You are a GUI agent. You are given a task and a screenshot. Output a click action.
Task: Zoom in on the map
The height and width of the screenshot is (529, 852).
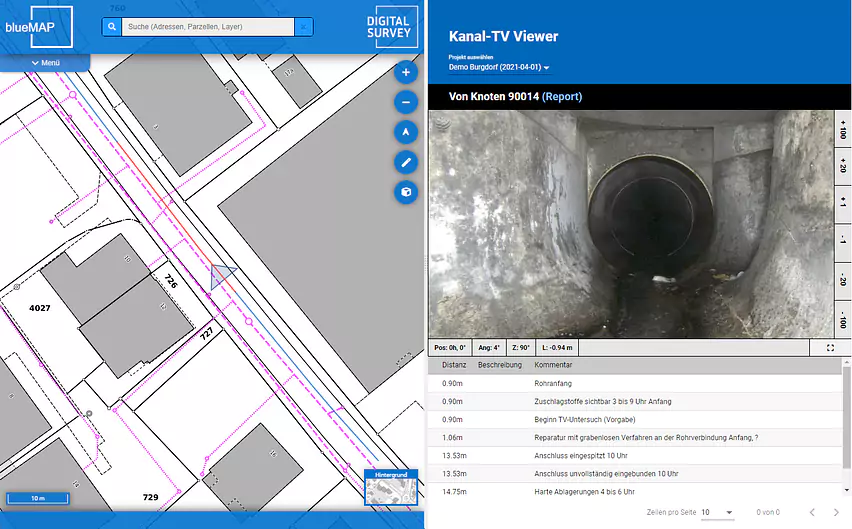(406, 73)
